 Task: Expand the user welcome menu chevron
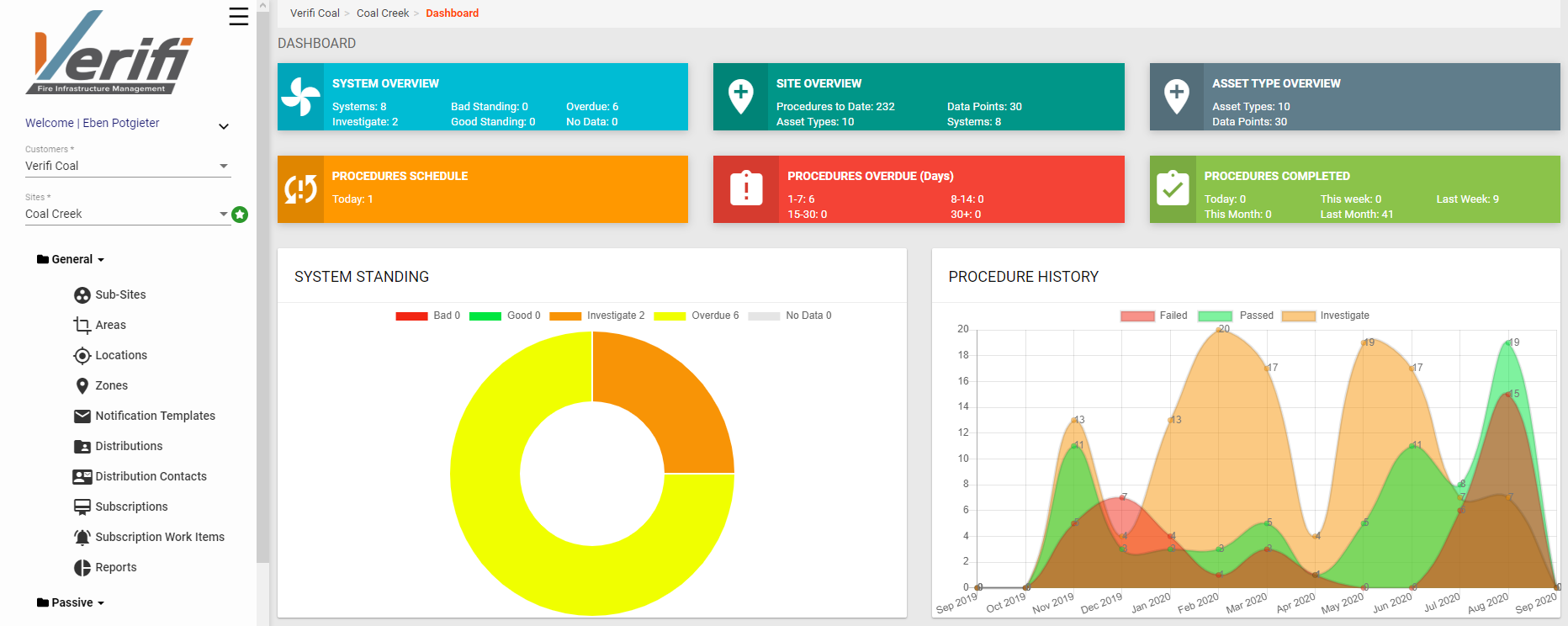[x=224, y=126]
